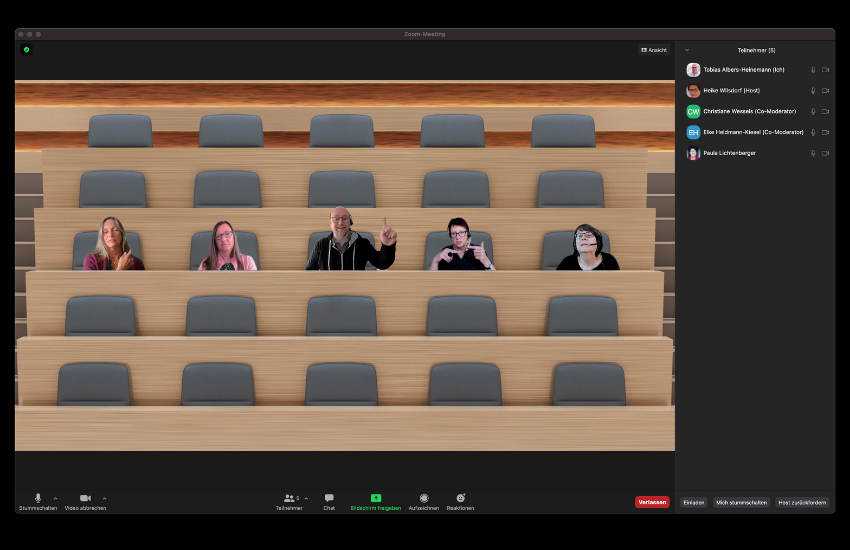Click the blue EH avatar
The width and height of the screenshot is (850, 550).
[693, 132]
